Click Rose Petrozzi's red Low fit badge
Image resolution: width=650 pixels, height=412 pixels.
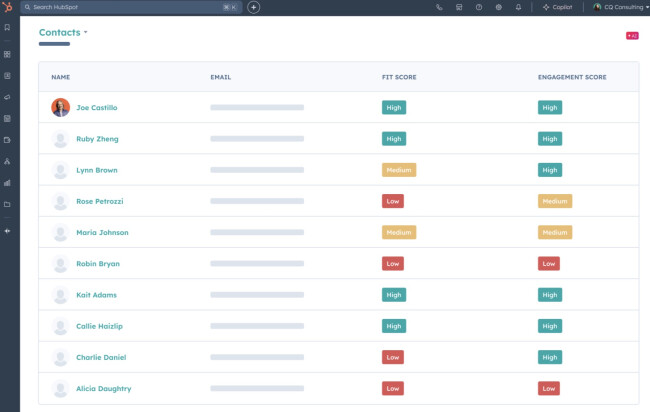click(x=393, y=201)
